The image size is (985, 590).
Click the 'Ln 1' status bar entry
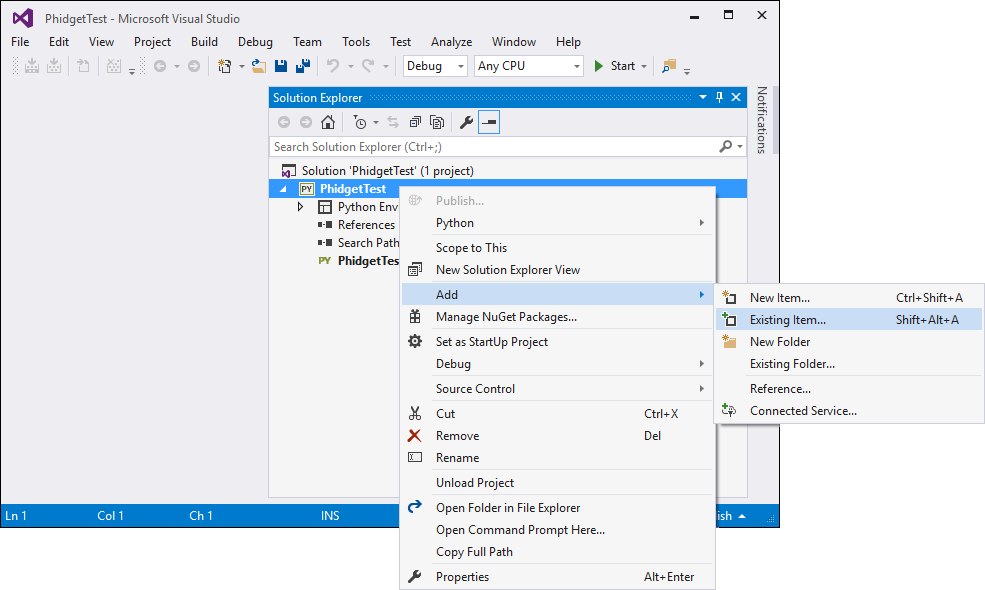(x=16, y=516)
